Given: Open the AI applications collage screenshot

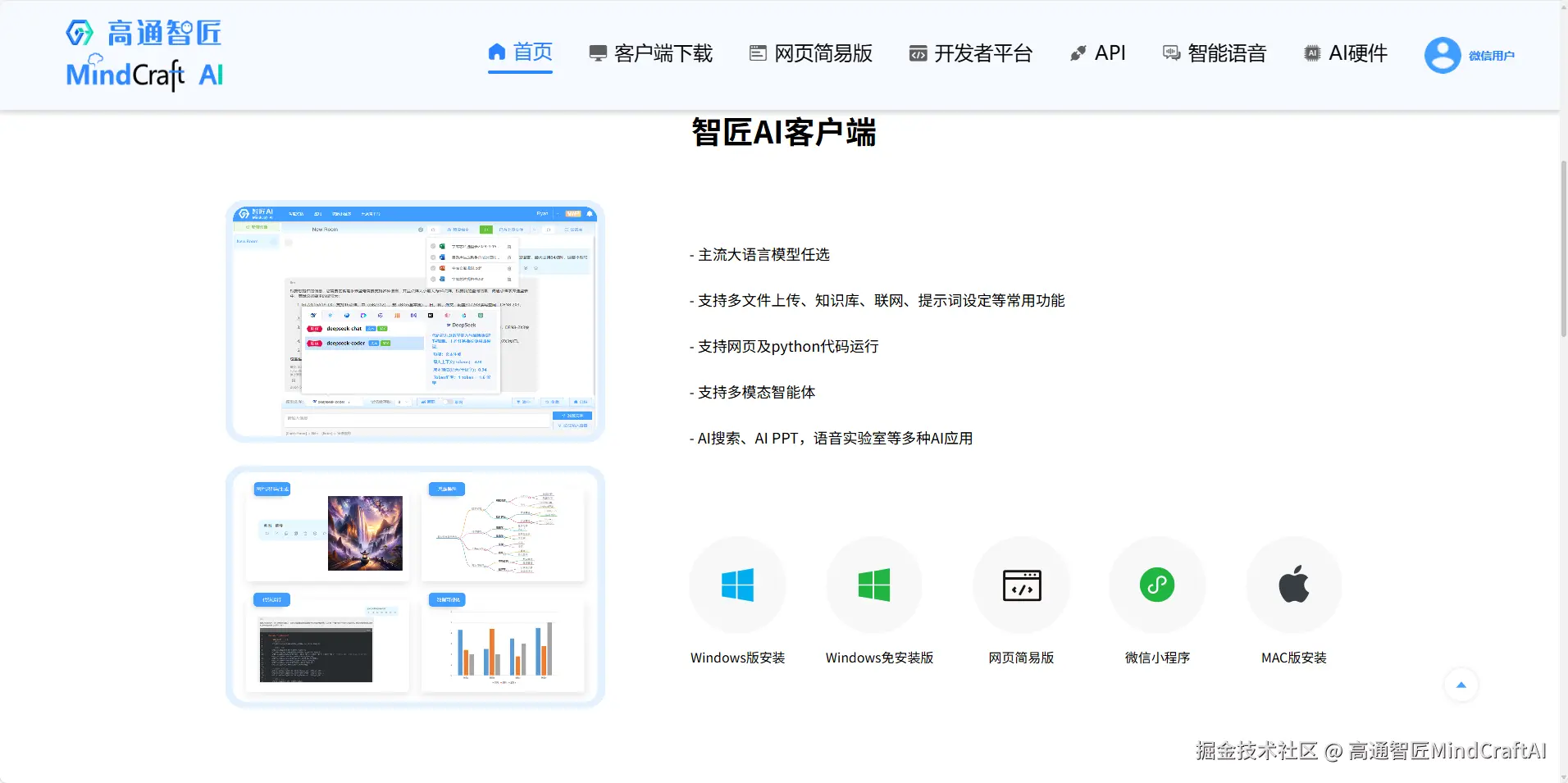Looking at the screenshot, I should pos(415,586).
